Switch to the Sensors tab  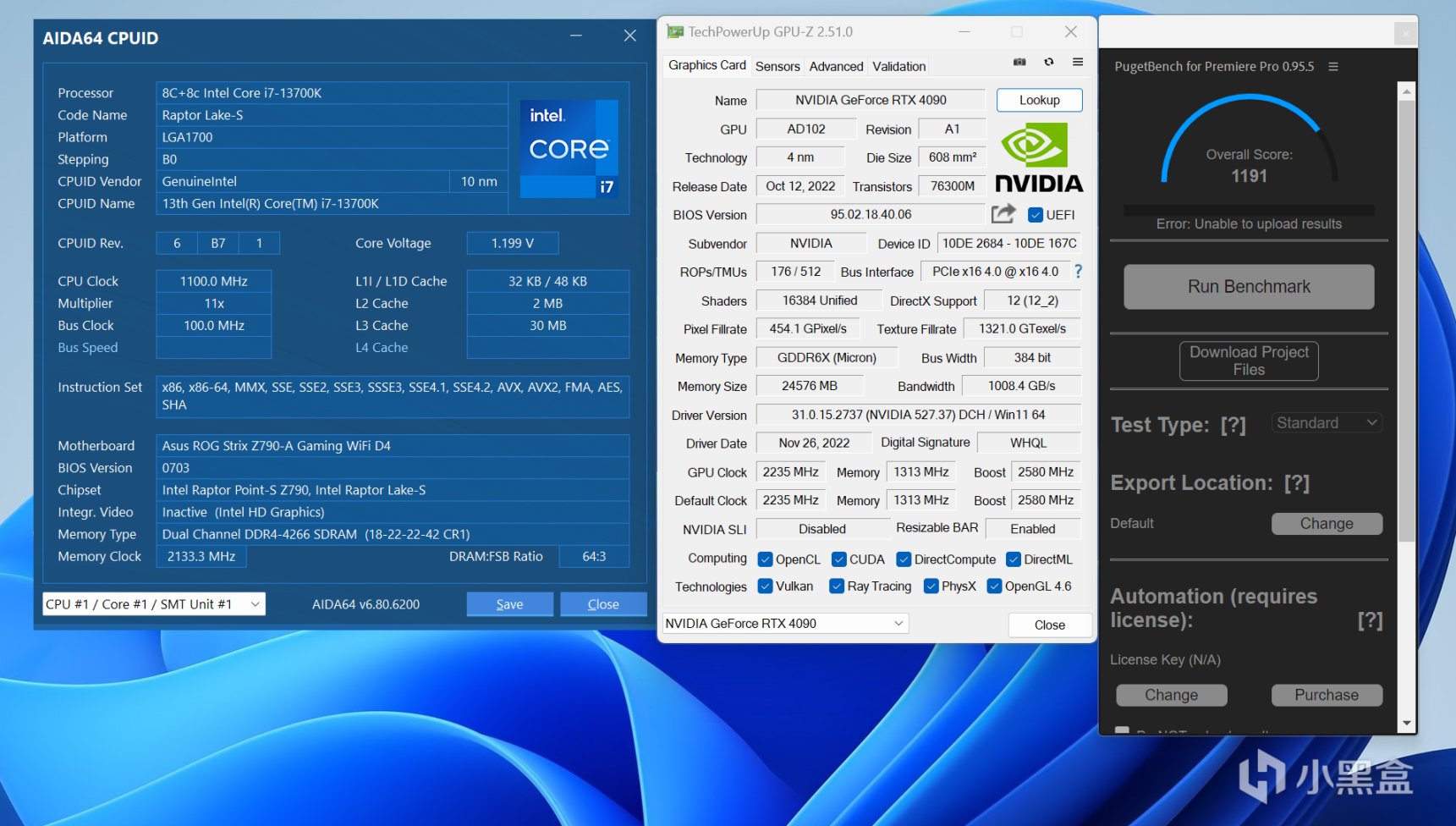click(x=777, y=66)
